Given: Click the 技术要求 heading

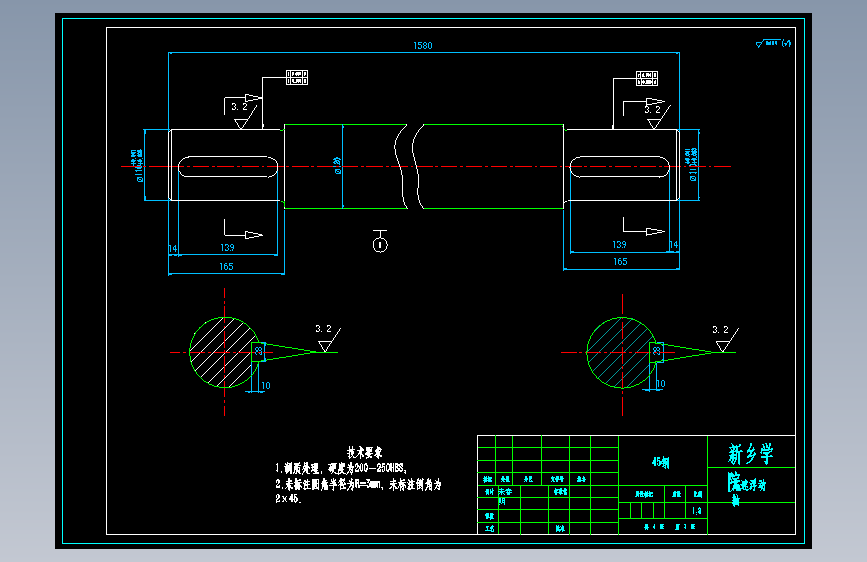Looking at the screenshot, I should pos(364,452).
